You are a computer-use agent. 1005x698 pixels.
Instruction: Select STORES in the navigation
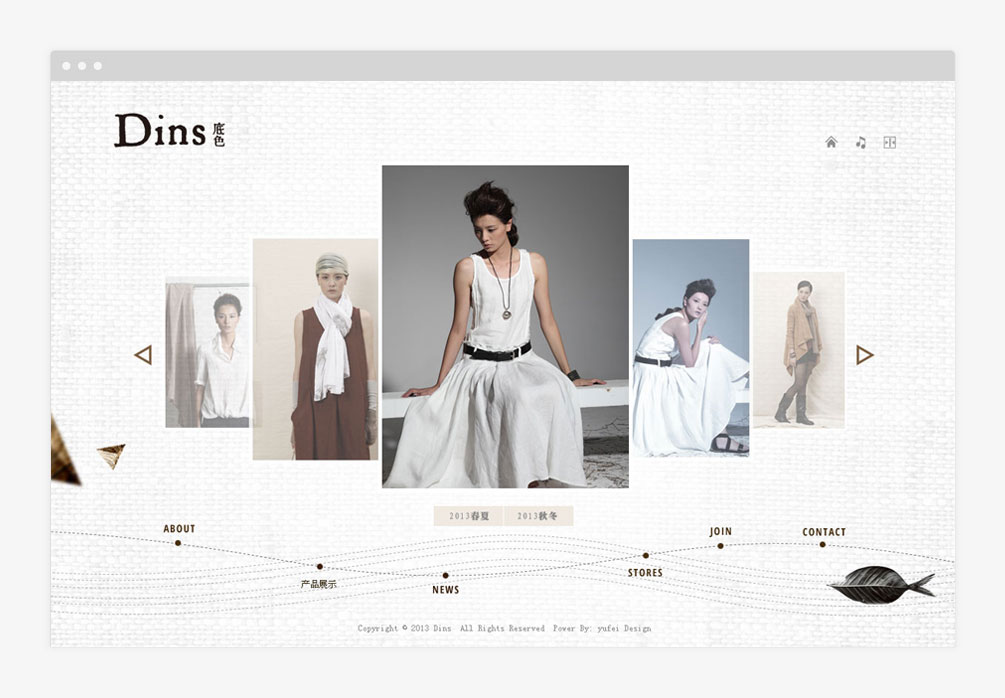click(645, 572)
